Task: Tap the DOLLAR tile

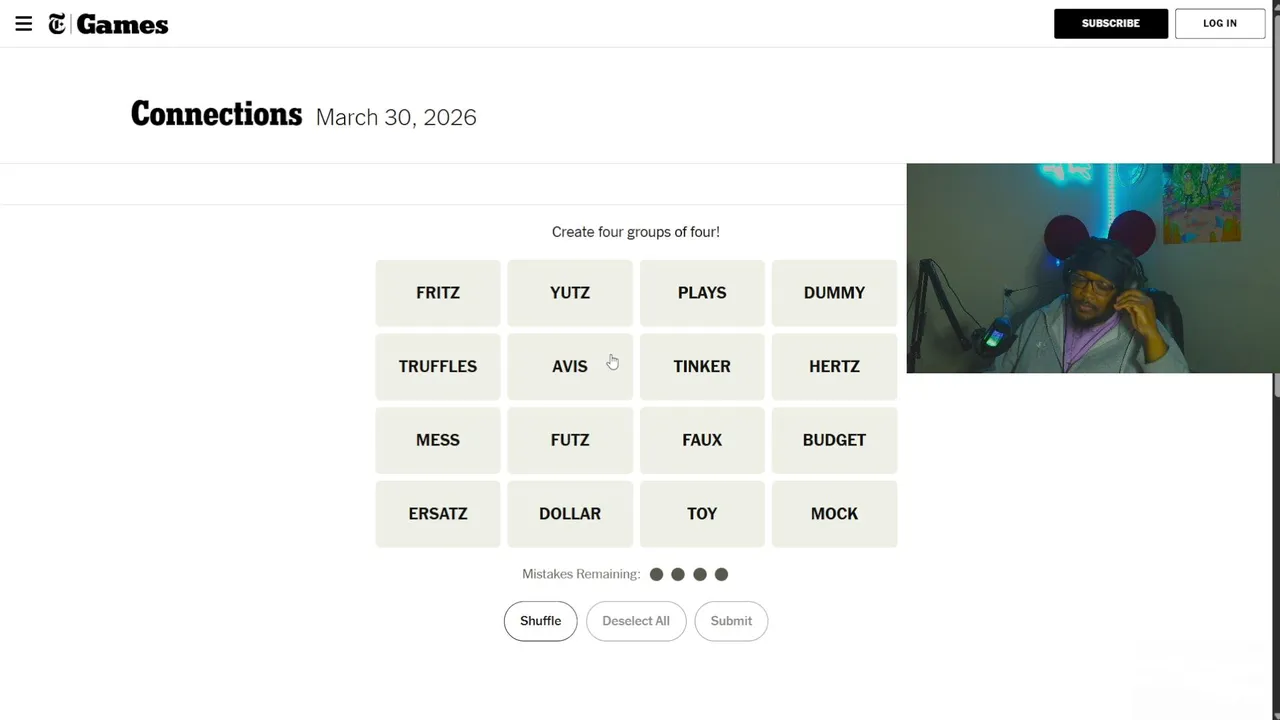Action: (570, 514)
